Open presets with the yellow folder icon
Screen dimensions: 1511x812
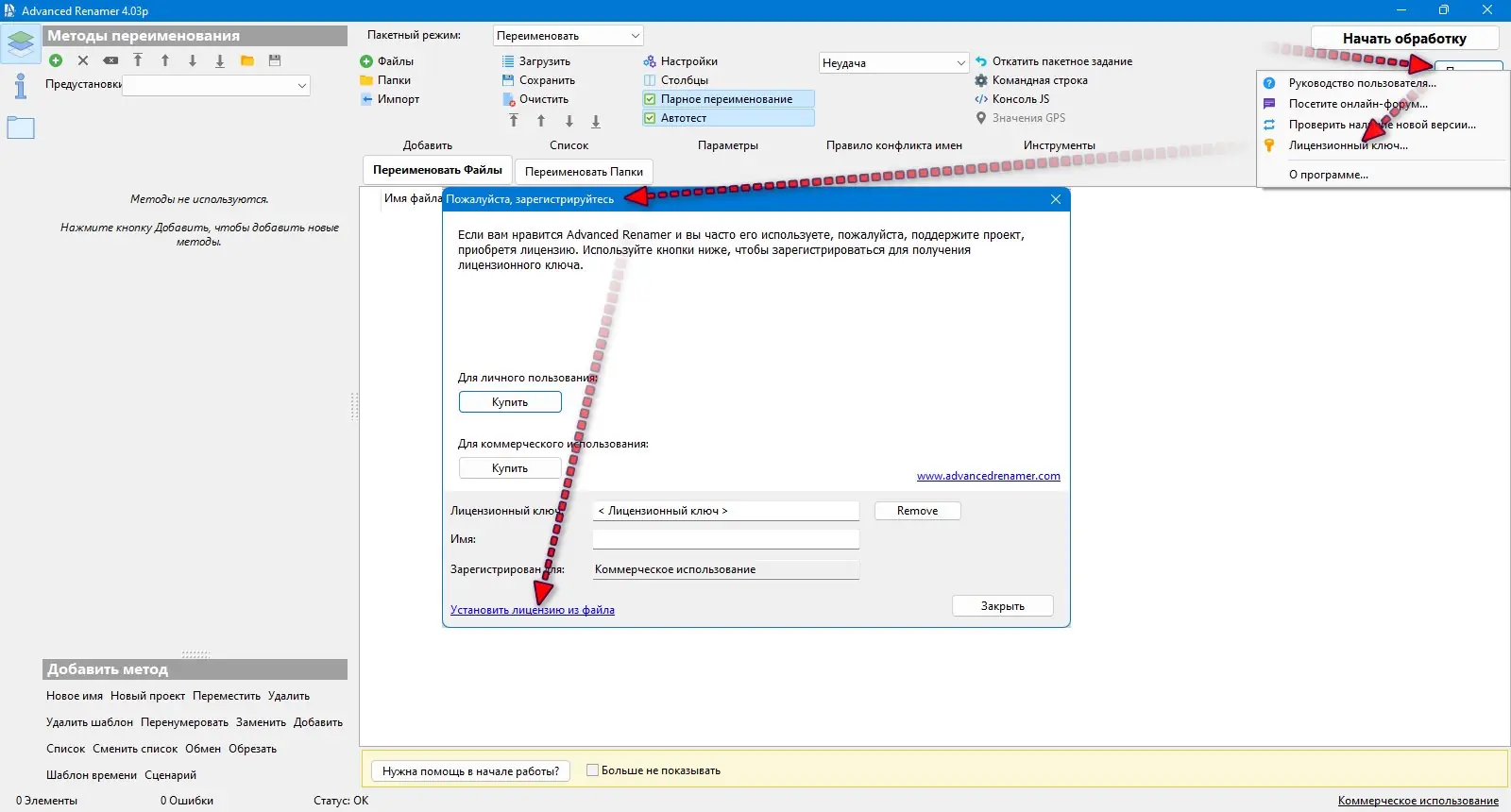click(x=247, y=60)
